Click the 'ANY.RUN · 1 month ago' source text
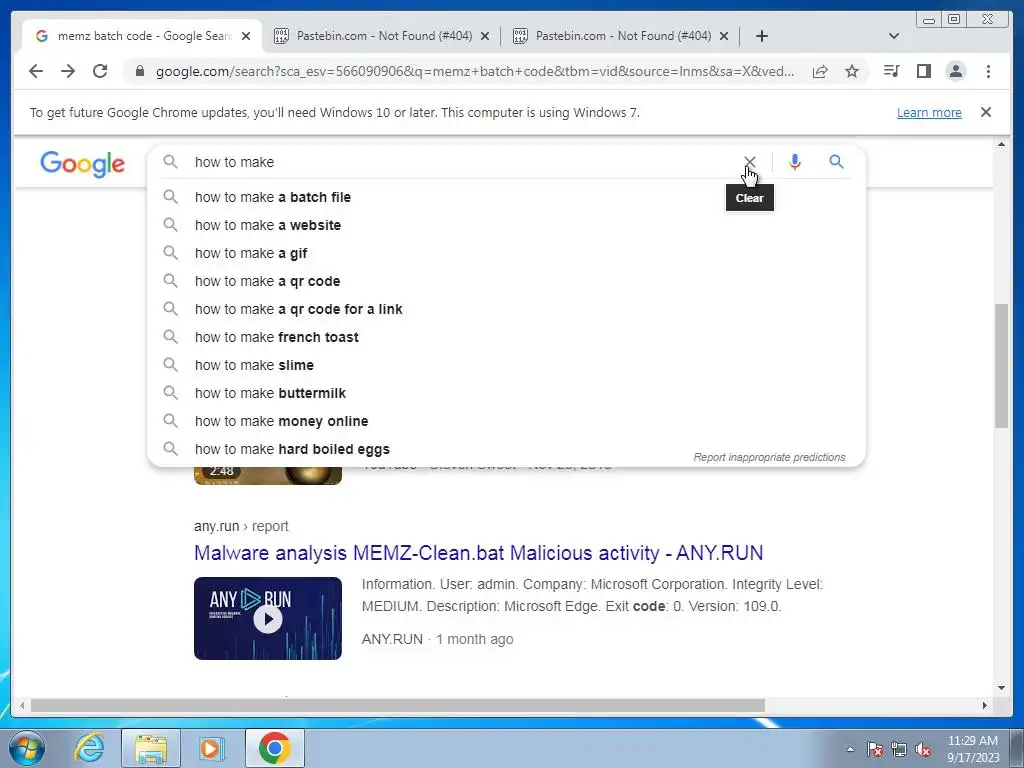 click(438, 639)
